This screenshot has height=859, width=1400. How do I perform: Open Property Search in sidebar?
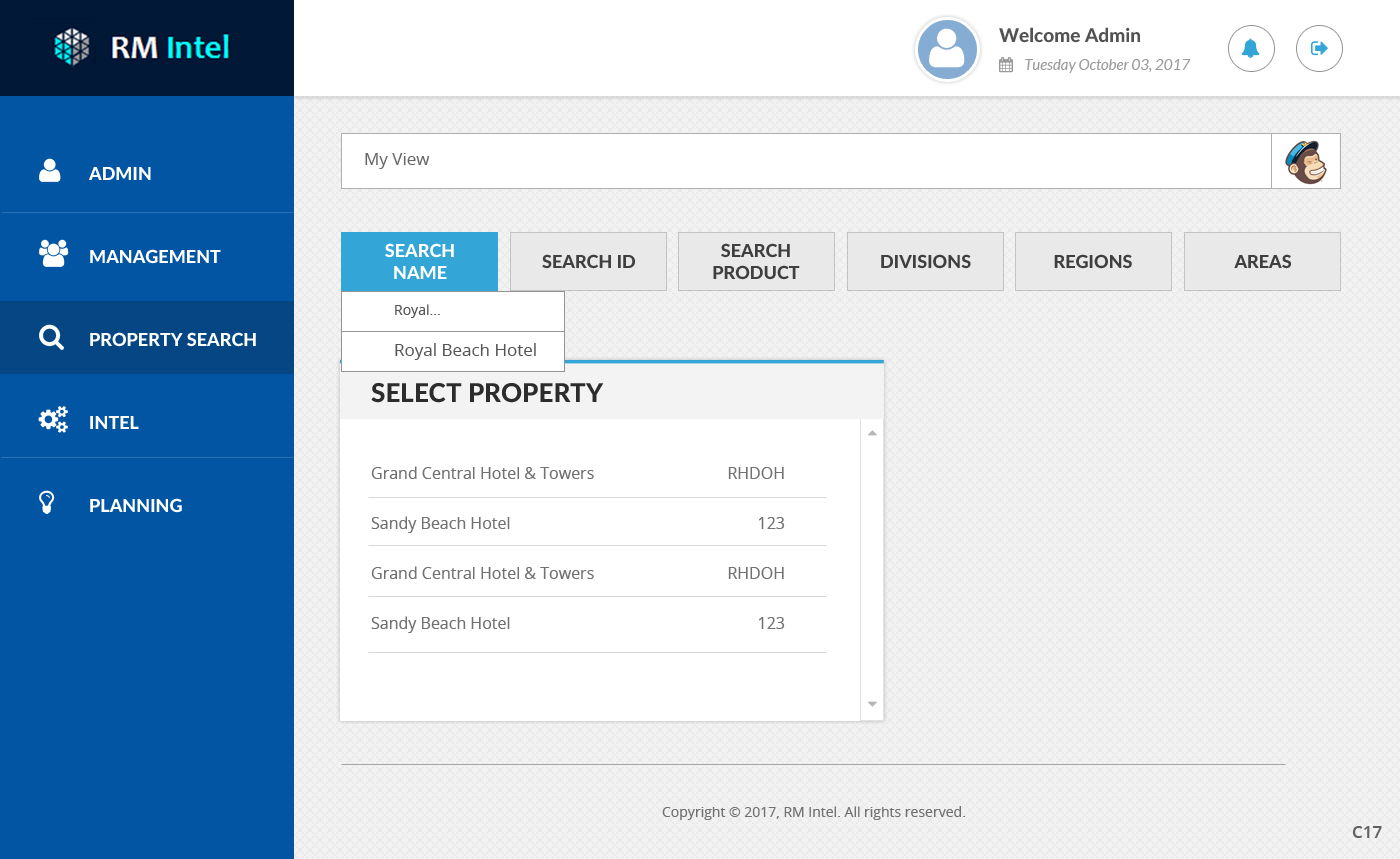(172, 339)
